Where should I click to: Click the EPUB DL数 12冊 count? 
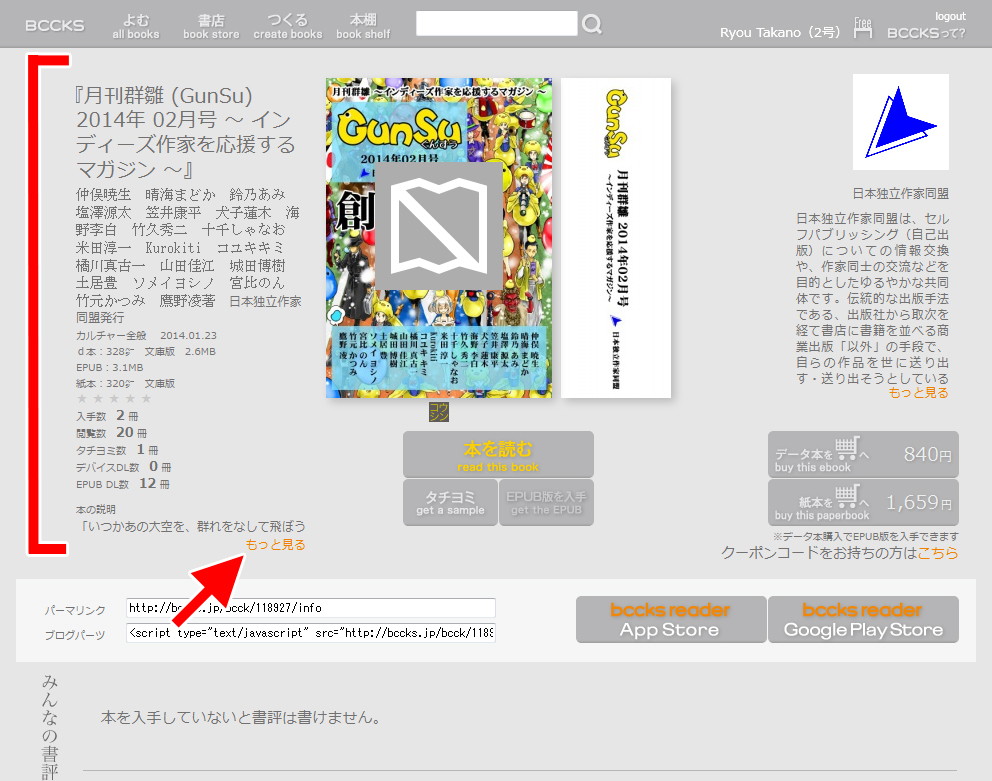click(x=123, y=484)
